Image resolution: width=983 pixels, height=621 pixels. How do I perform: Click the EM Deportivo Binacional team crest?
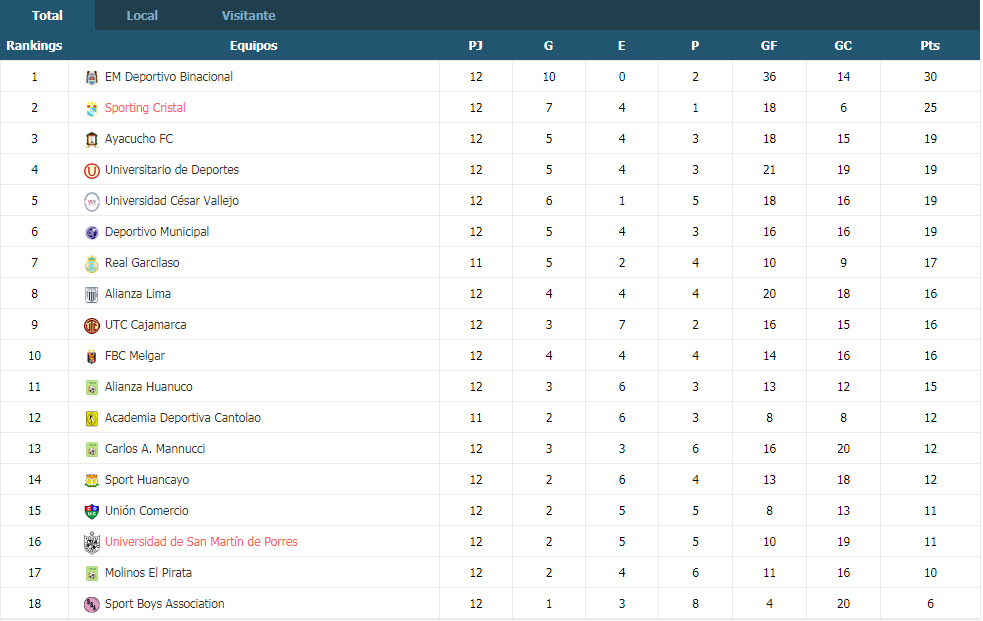(92, 77)
